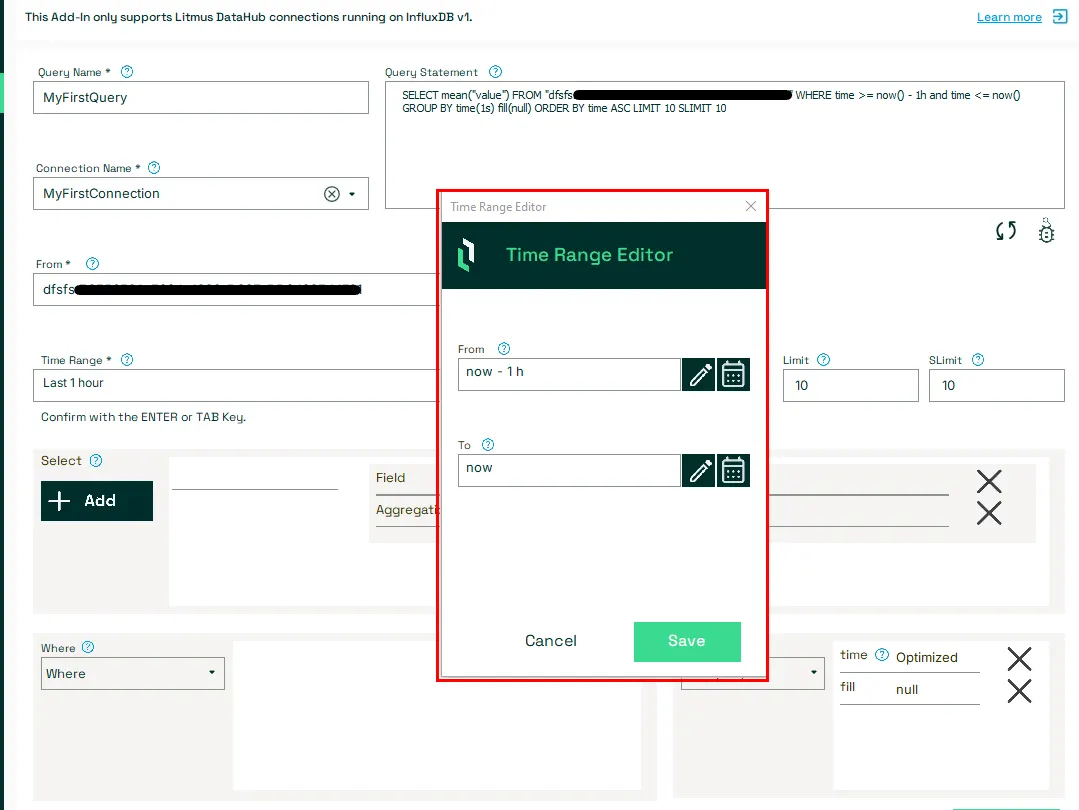Click the 'Optimized' time value
The width and height of the screenshot is (1079, 810).
coord(926,658)
